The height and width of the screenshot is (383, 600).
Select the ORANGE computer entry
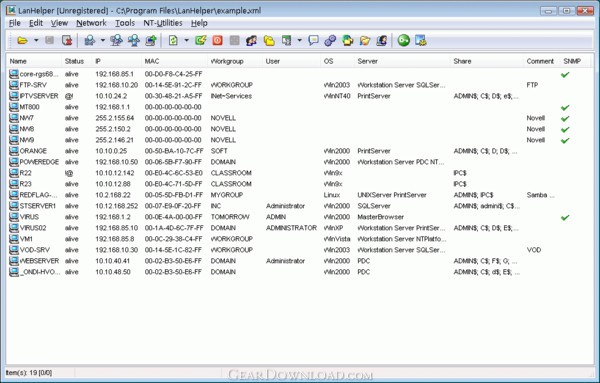click(33, 151)
